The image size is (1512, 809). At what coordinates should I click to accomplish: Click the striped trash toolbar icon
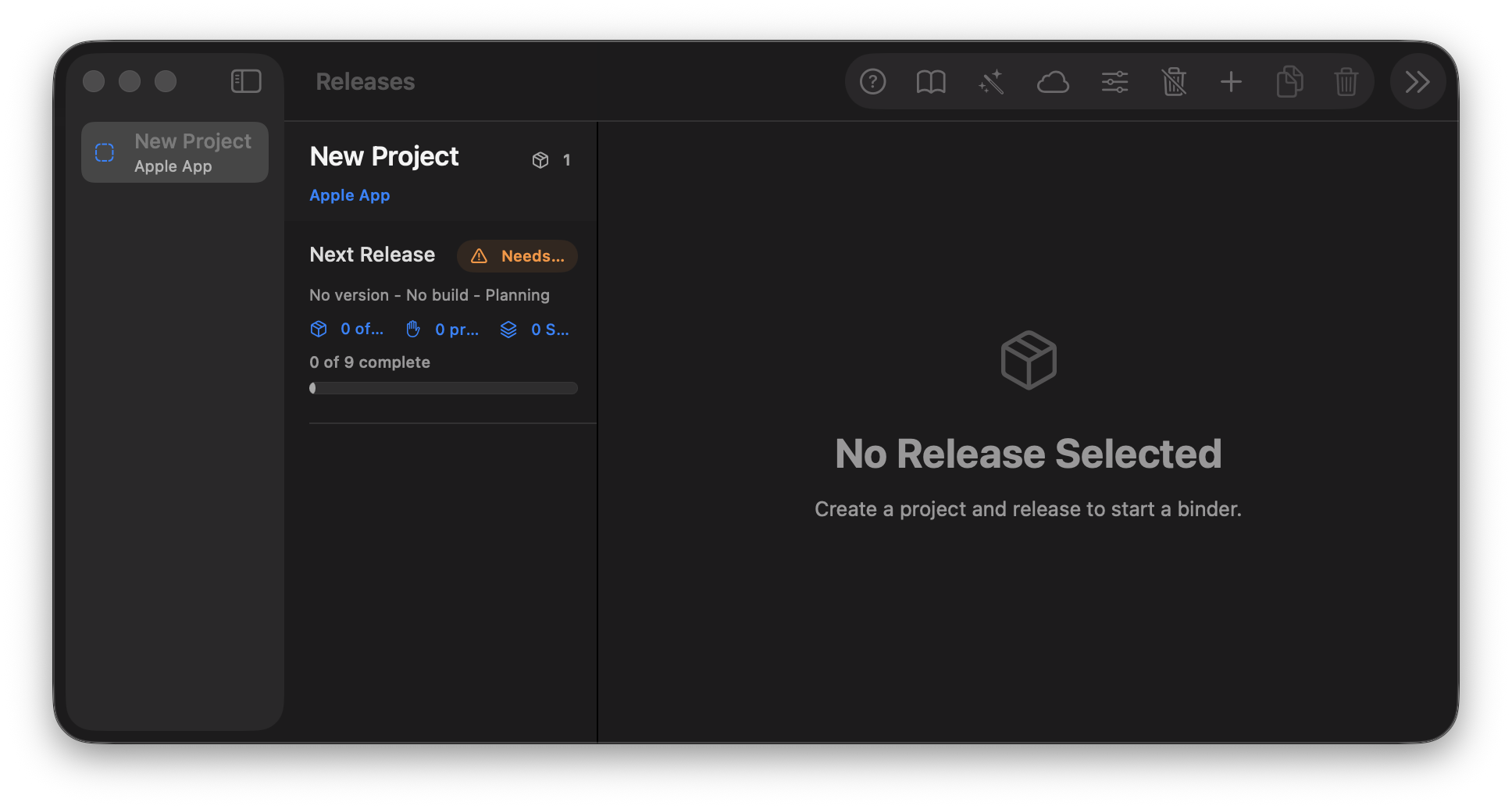(x=1174, y=81)
